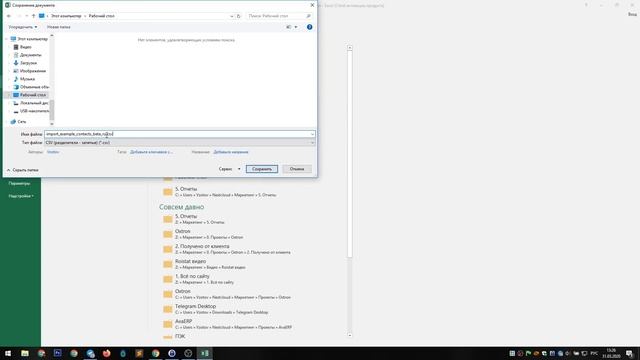Viewport: 640px width, 360px height.
Task: Click the Имя файла text field
Action: coord(177,134)
